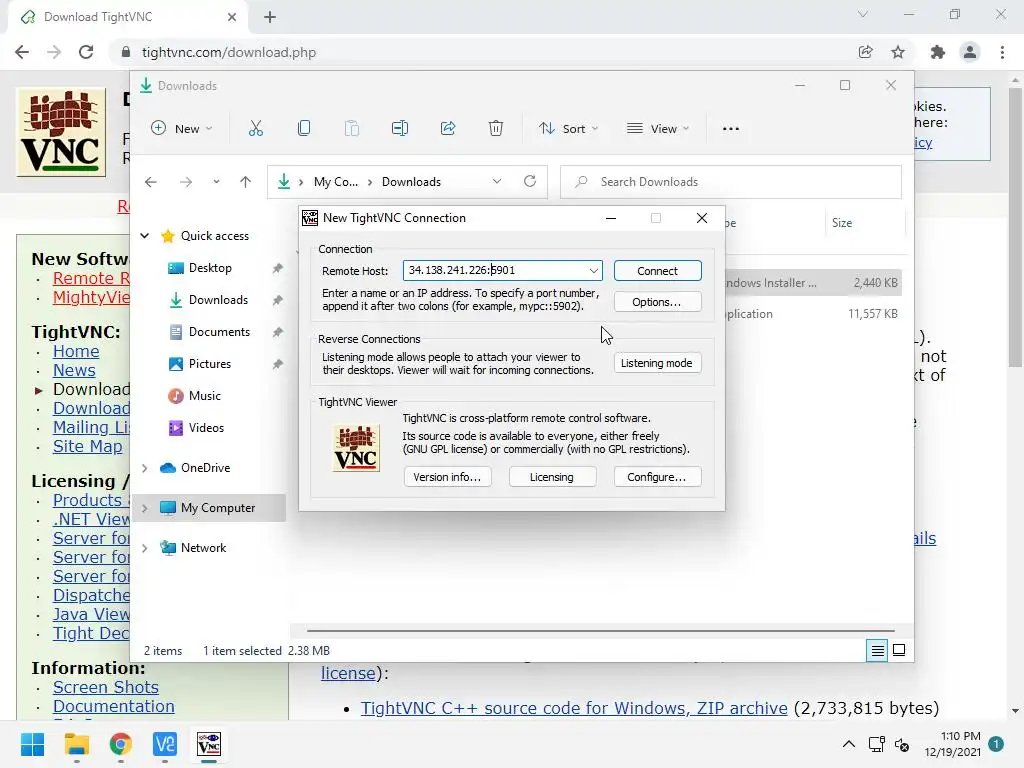Select the Download TightVNC browser tab
Screen dimensions: 1024x768
128,17
